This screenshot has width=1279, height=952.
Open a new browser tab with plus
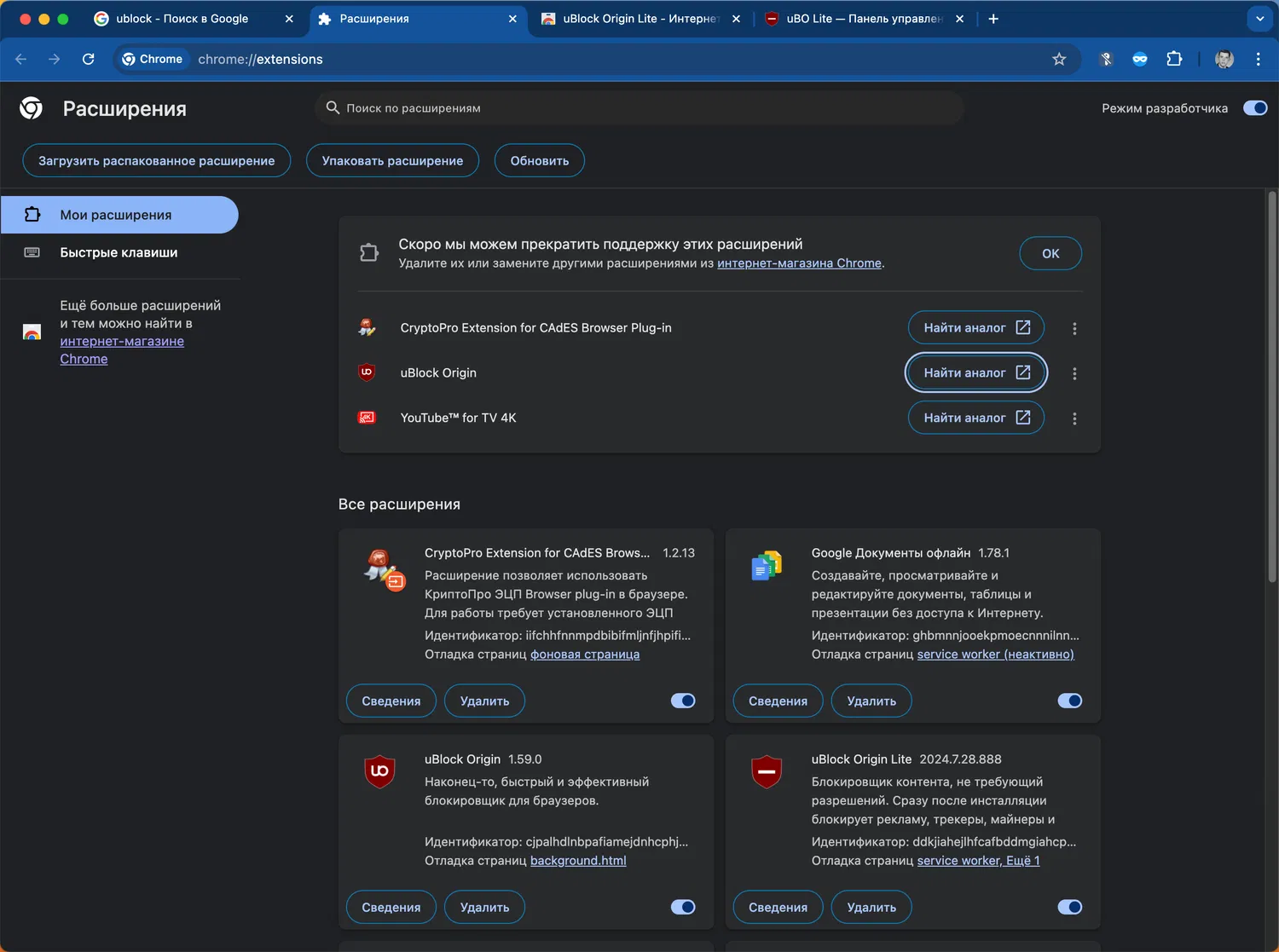pyautogui.click(x=993, y=19)
